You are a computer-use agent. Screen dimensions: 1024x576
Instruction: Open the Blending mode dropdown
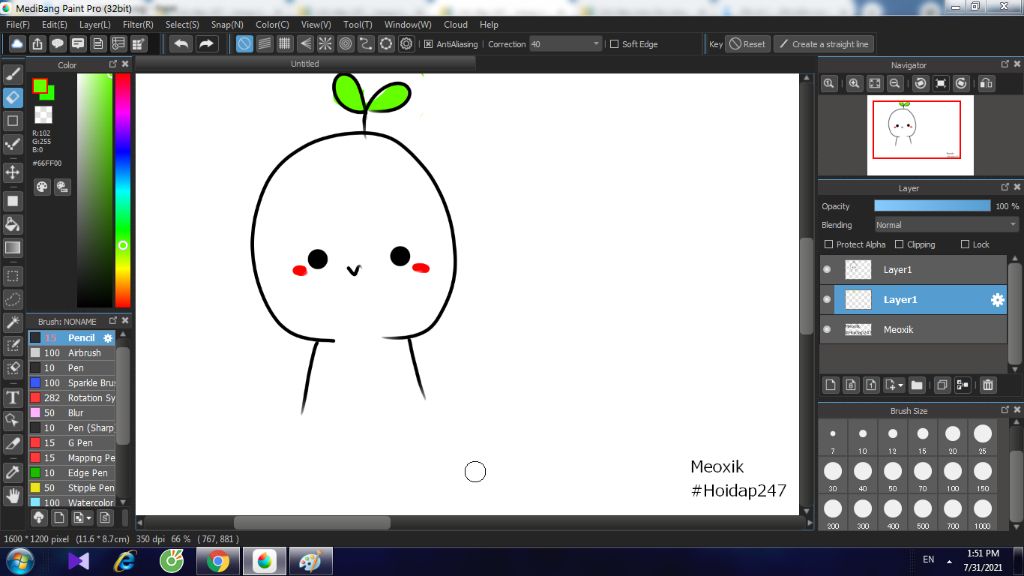point(946,225)
